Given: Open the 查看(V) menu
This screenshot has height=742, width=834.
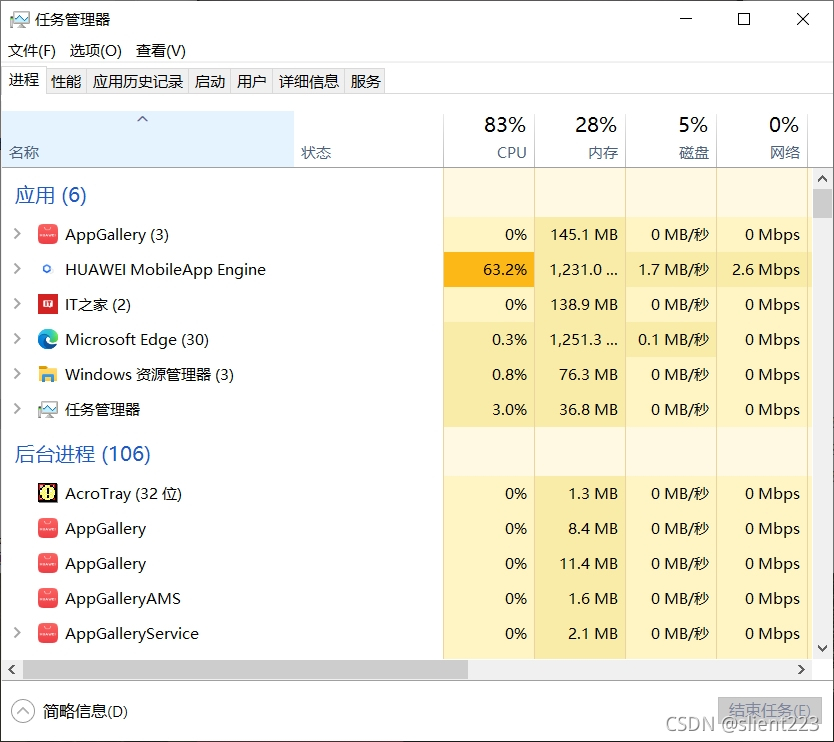Looking at the screenshot, I should (161, 51).
